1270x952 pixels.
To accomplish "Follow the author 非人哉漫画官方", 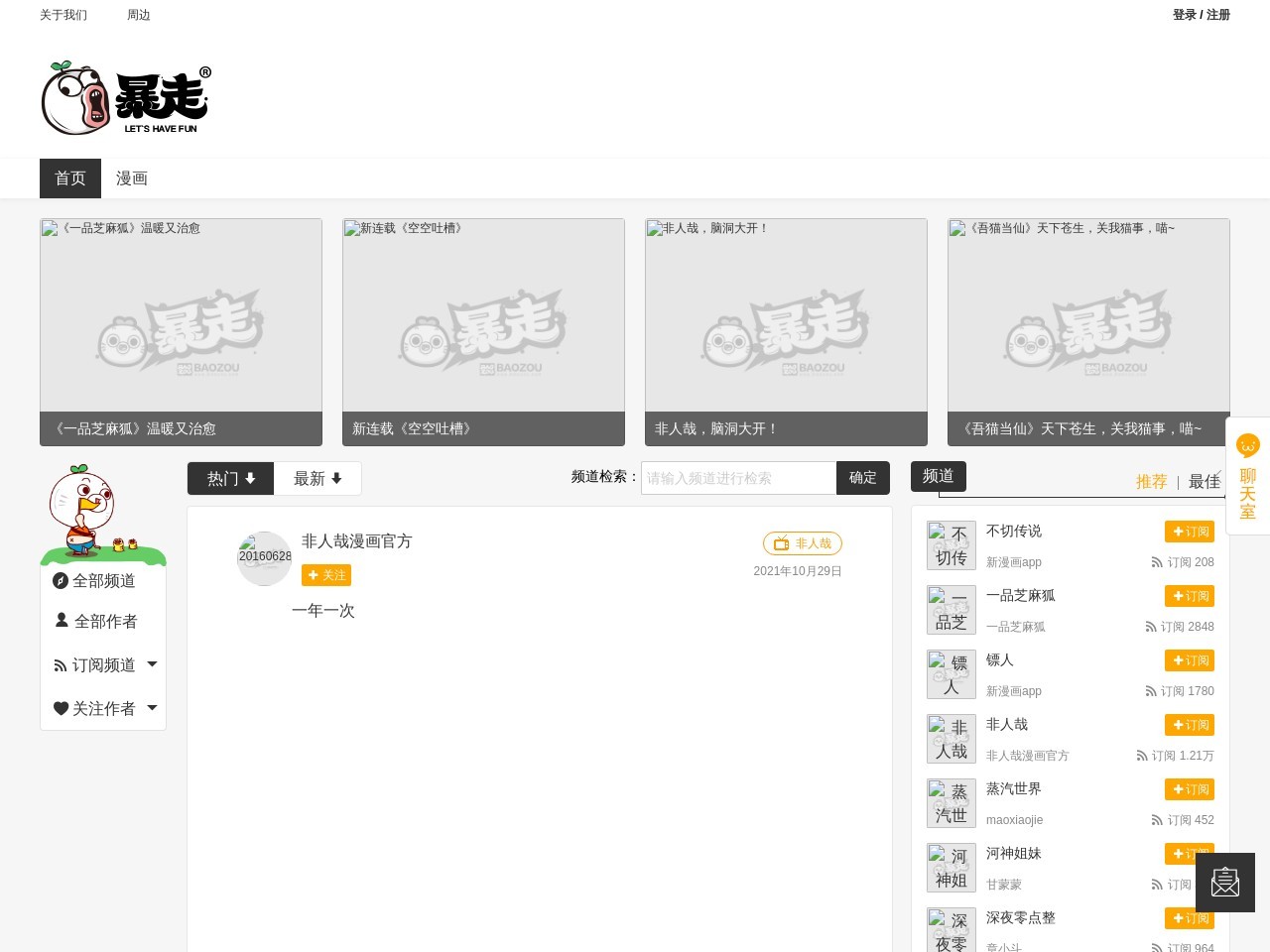I will click(326, 575).
